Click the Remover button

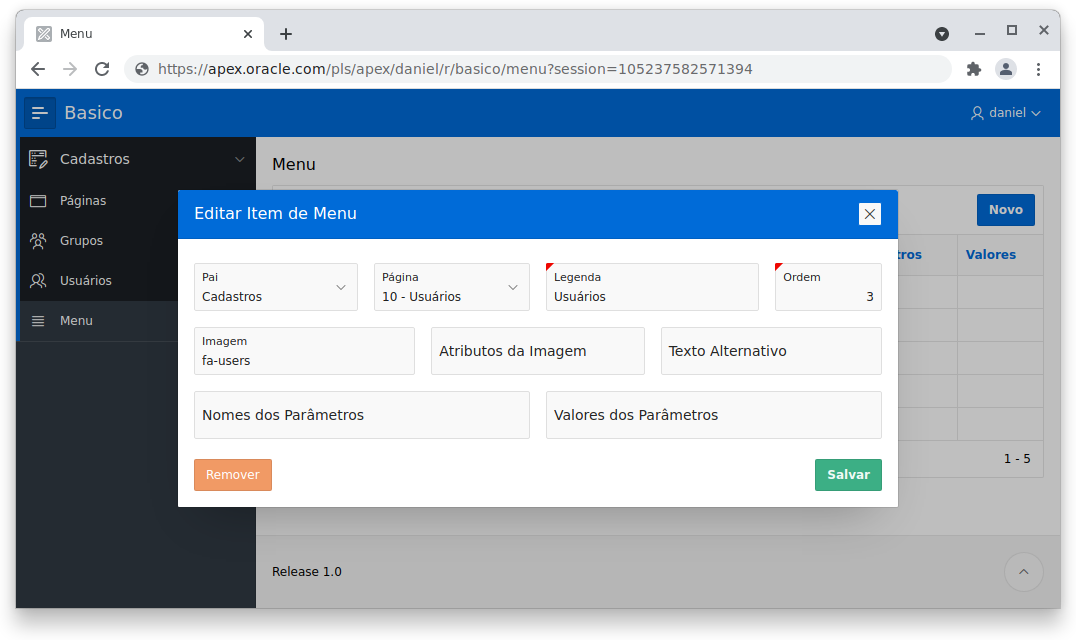pos(232,475)
